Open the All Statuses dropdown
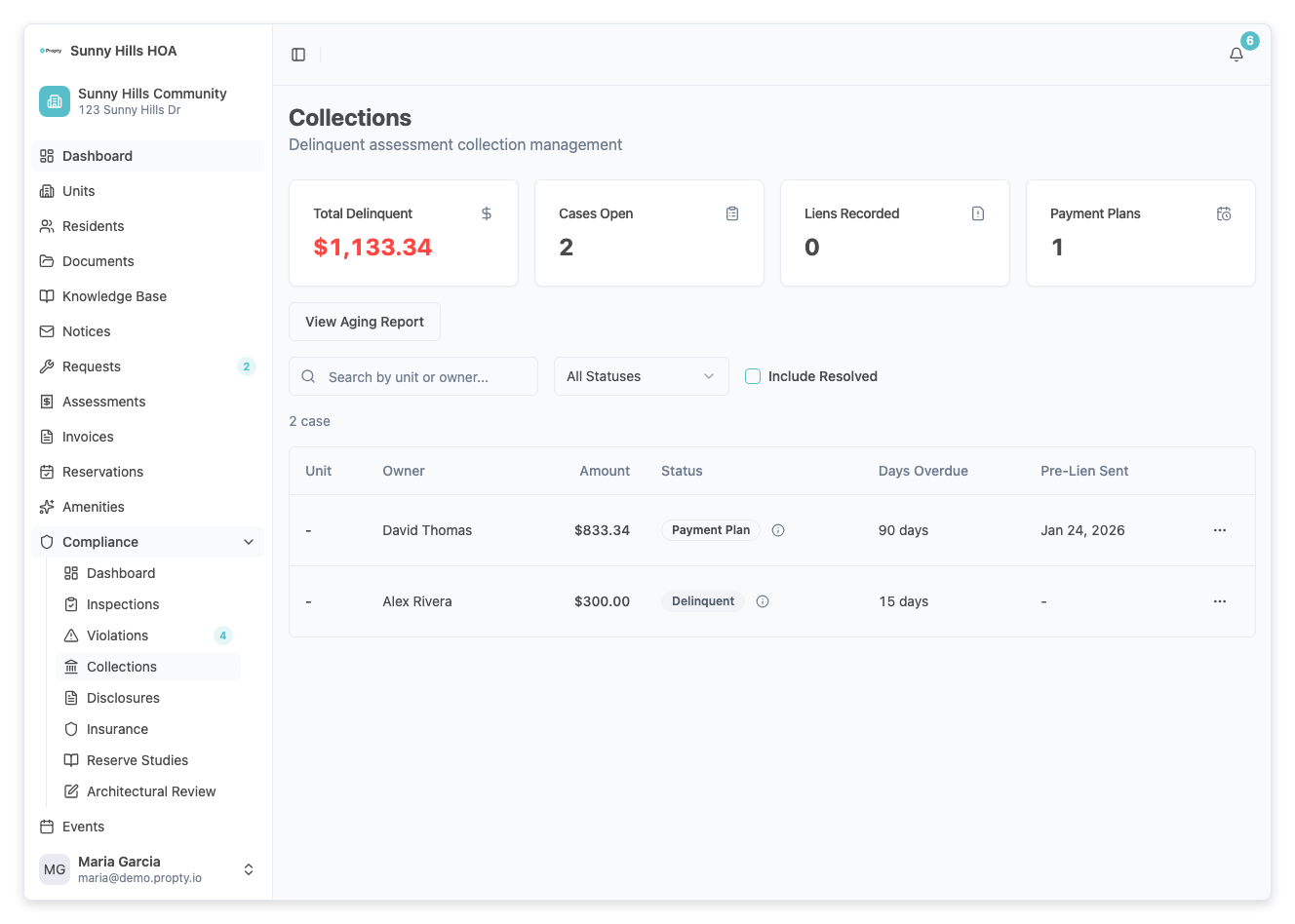 click(641, 376)
